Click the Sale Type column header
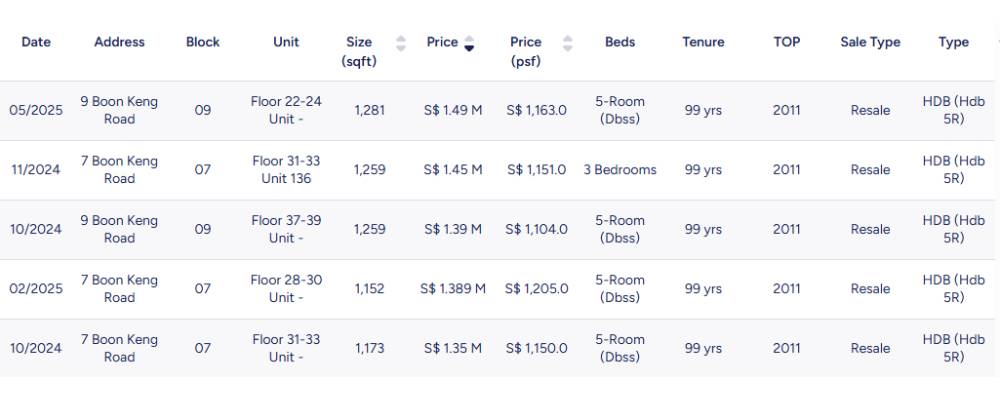Viewport: 1000px width, 400px height. (x=870, y=42)
